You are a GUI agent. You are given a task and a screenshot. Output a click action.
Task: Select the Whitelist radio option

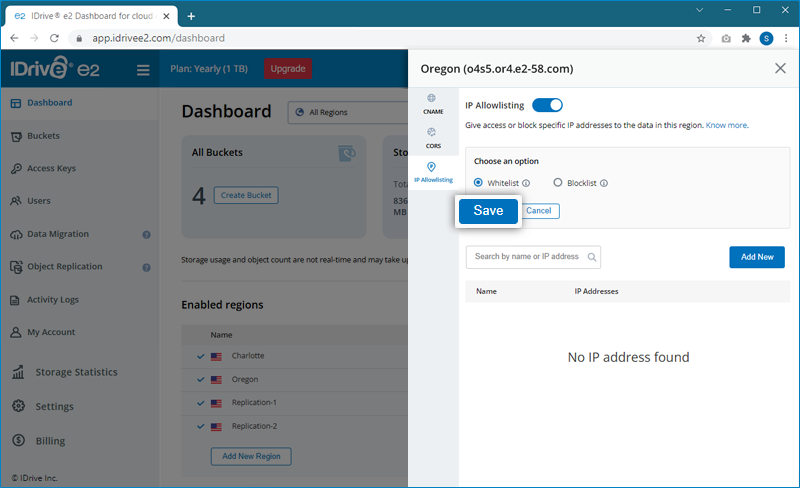click(478, 183)
